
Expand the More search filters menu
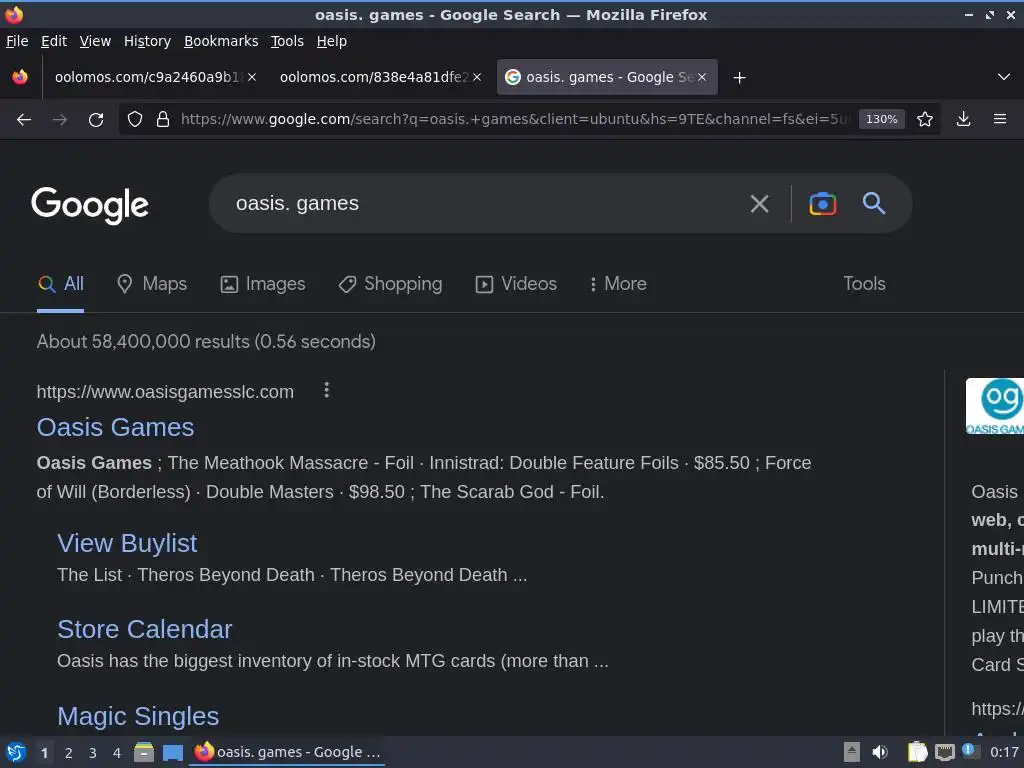618,284
